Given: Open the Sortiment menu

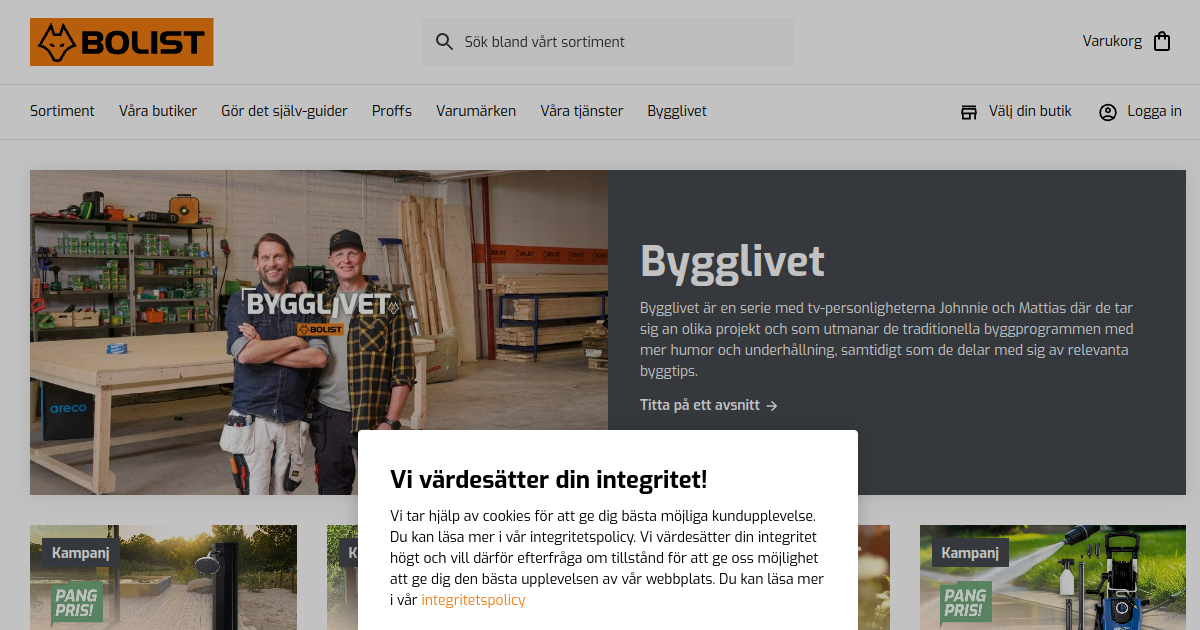Looking at the screenshot, I should (62, 111).
